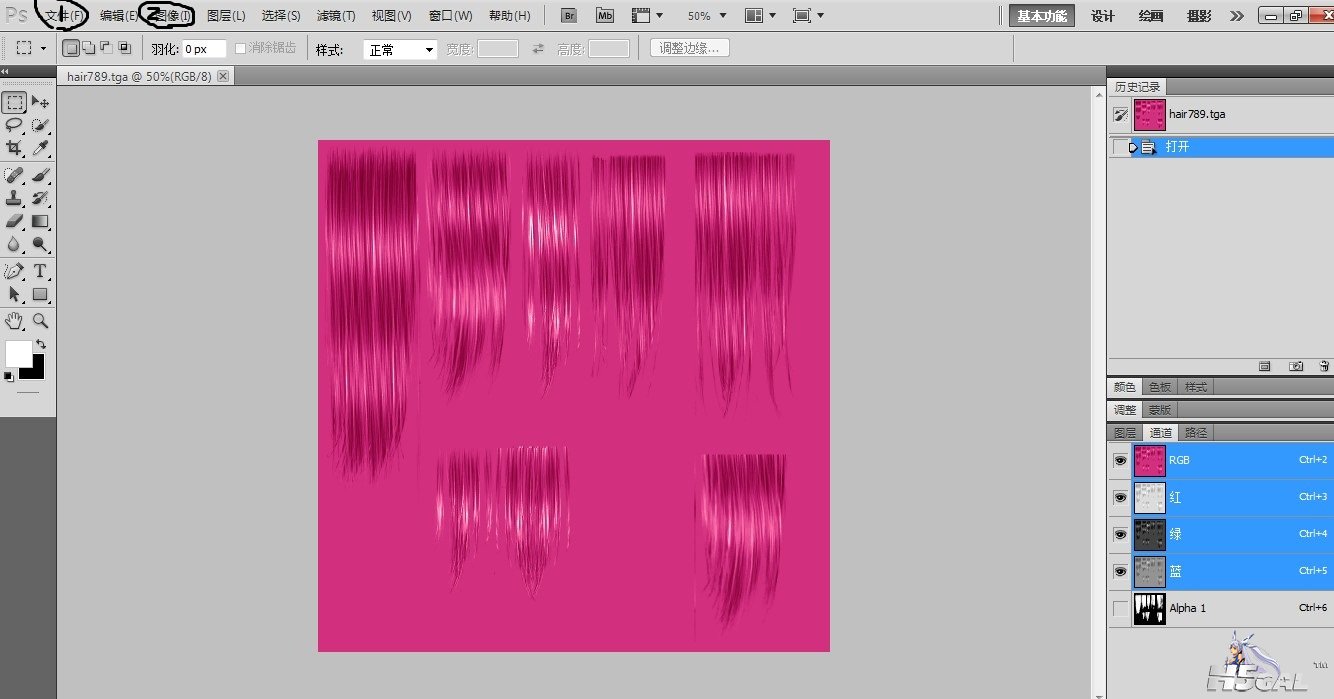Toggle visibility of the 蓝 channel
1334x699 pixels.
point(1120,571)
